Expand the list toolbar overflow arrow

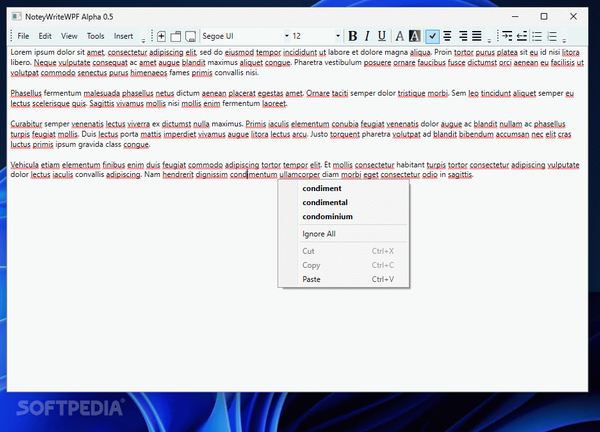[x=564, y=40]
